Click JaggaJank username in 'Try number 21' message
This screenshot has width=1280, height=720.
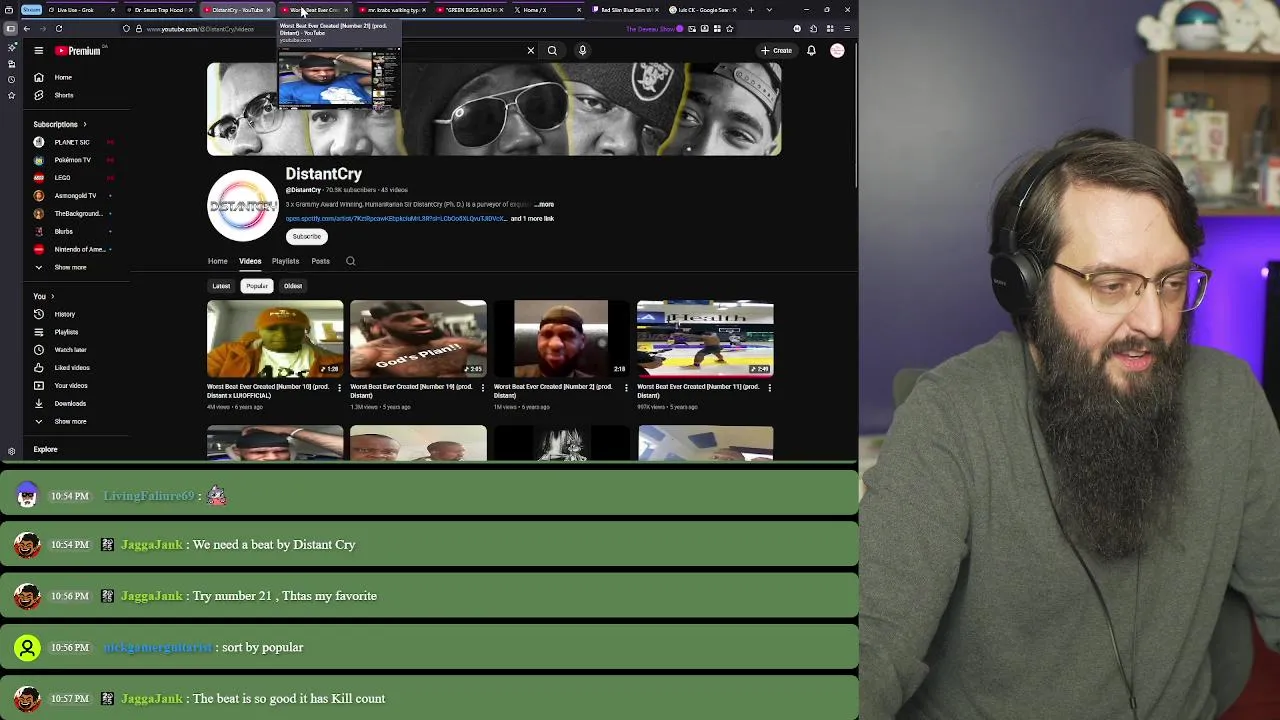pos(151,596)
